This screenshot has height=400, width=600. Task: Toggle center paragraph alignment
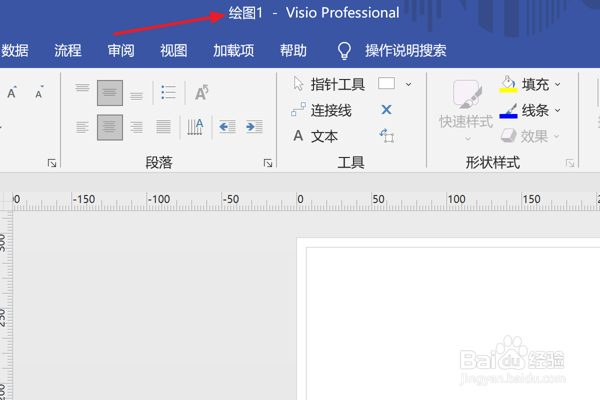(110, 127)
